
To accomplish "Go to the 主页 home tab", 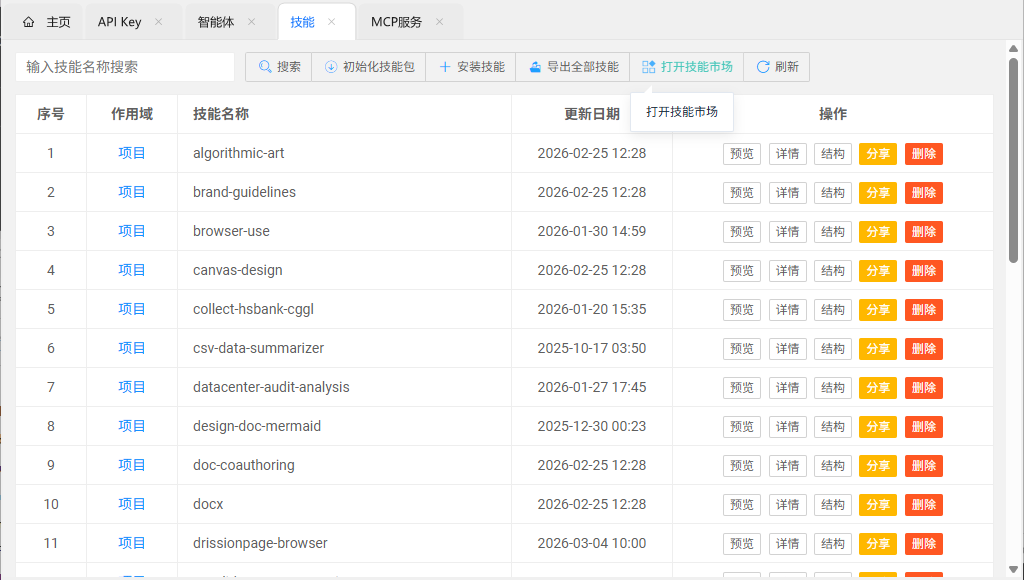I will coord(47,22).
